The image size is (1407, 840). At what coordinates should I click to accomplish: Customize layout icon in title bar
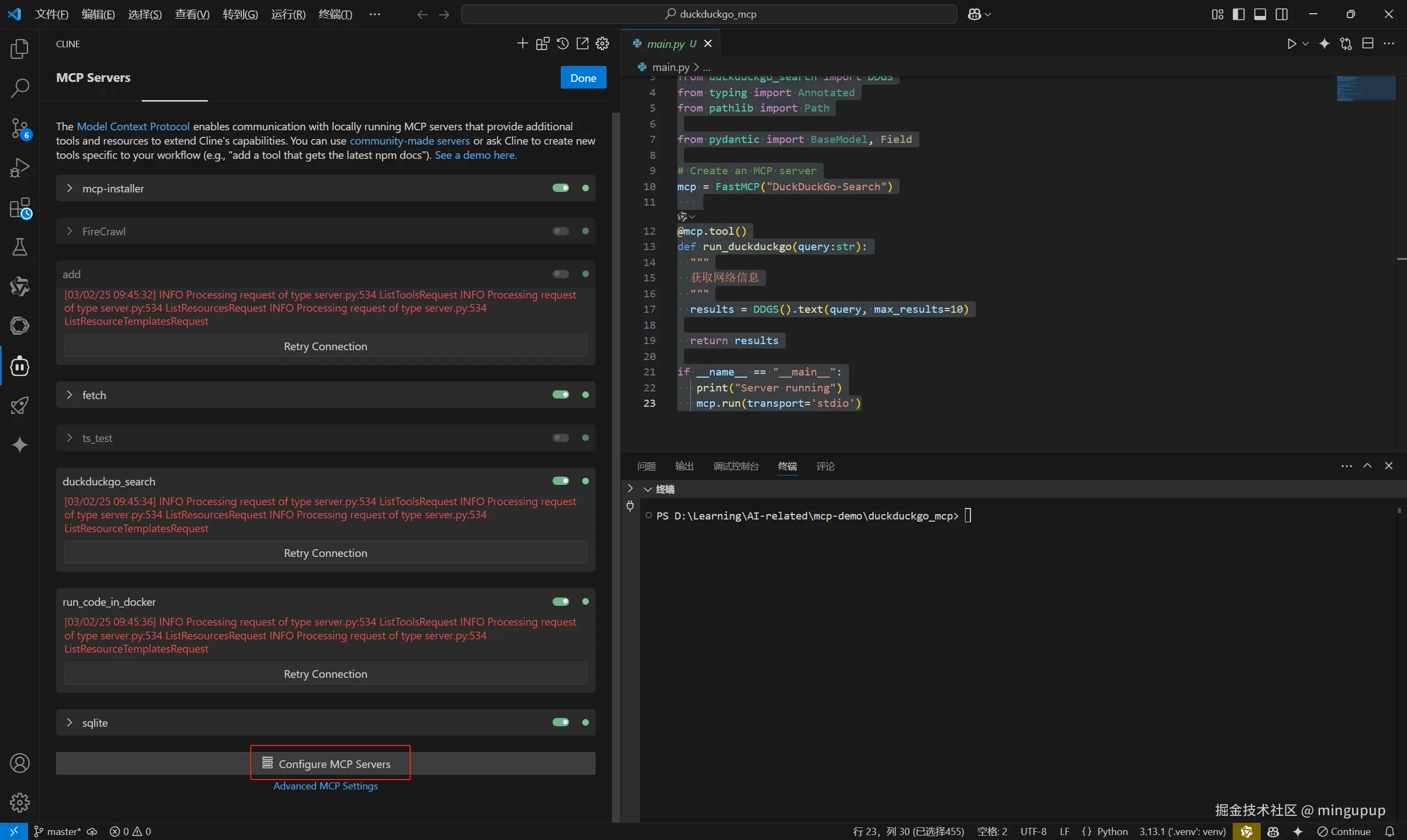[x=1217, y=14]
